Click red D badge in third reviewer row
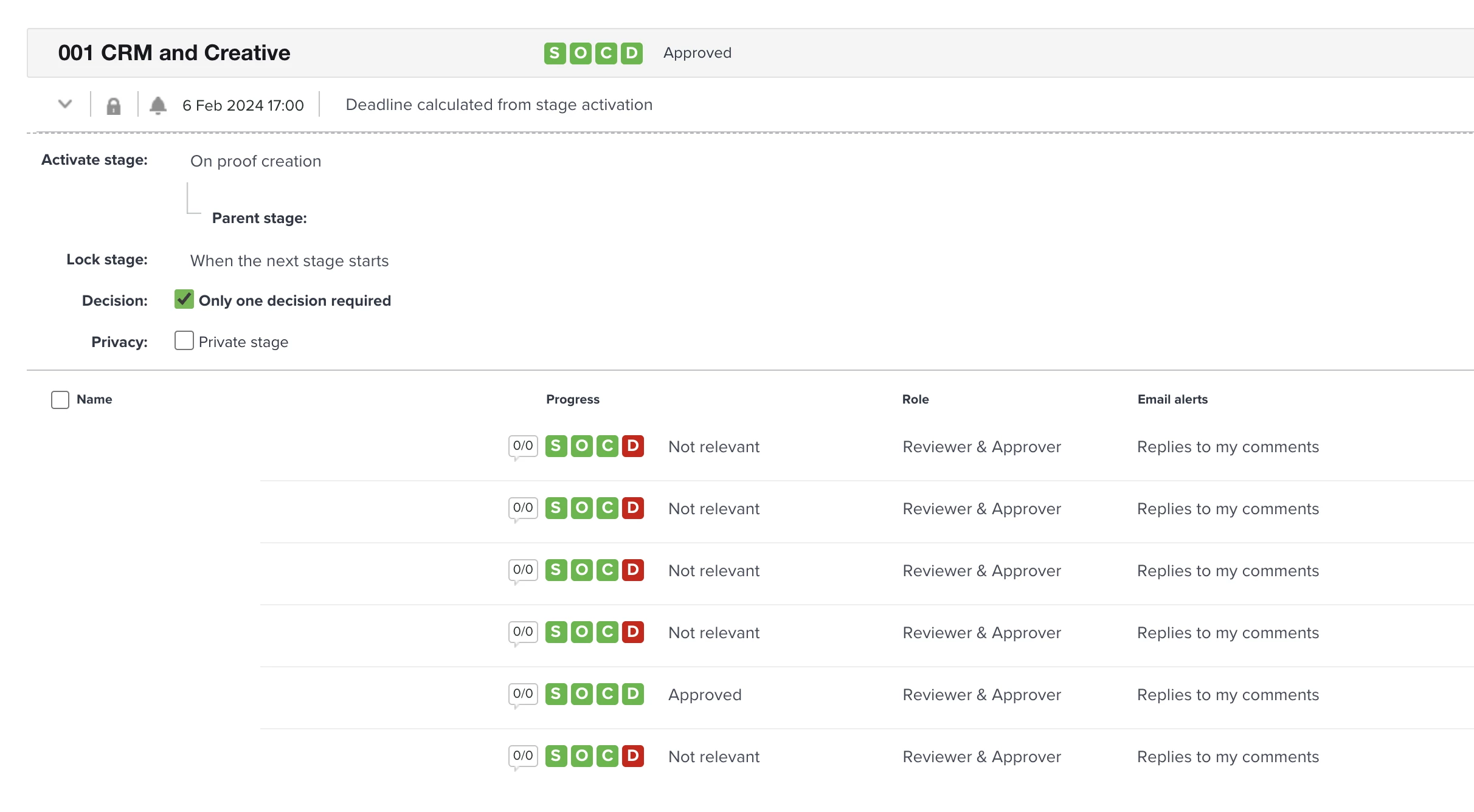Screen dimensions: 1474x812 click(x=632, y=570)
